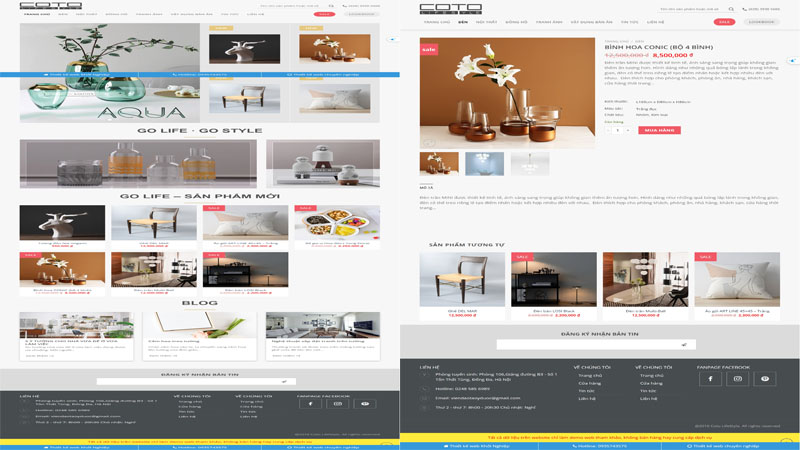Image resolution: width=800 pixels, height=450 pixels.
Task: Click the search magnifier icon on the product page
Action: tap(731, 9)
